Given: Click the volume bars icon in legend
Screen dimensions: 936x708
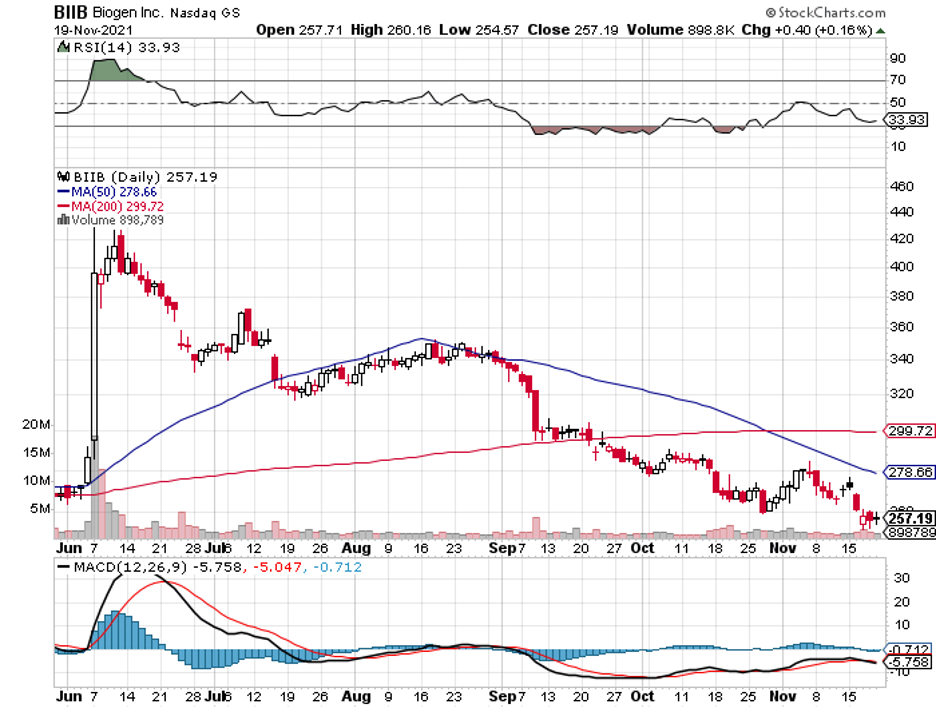Looking at the screenshot, I should [x=64, y=220].
